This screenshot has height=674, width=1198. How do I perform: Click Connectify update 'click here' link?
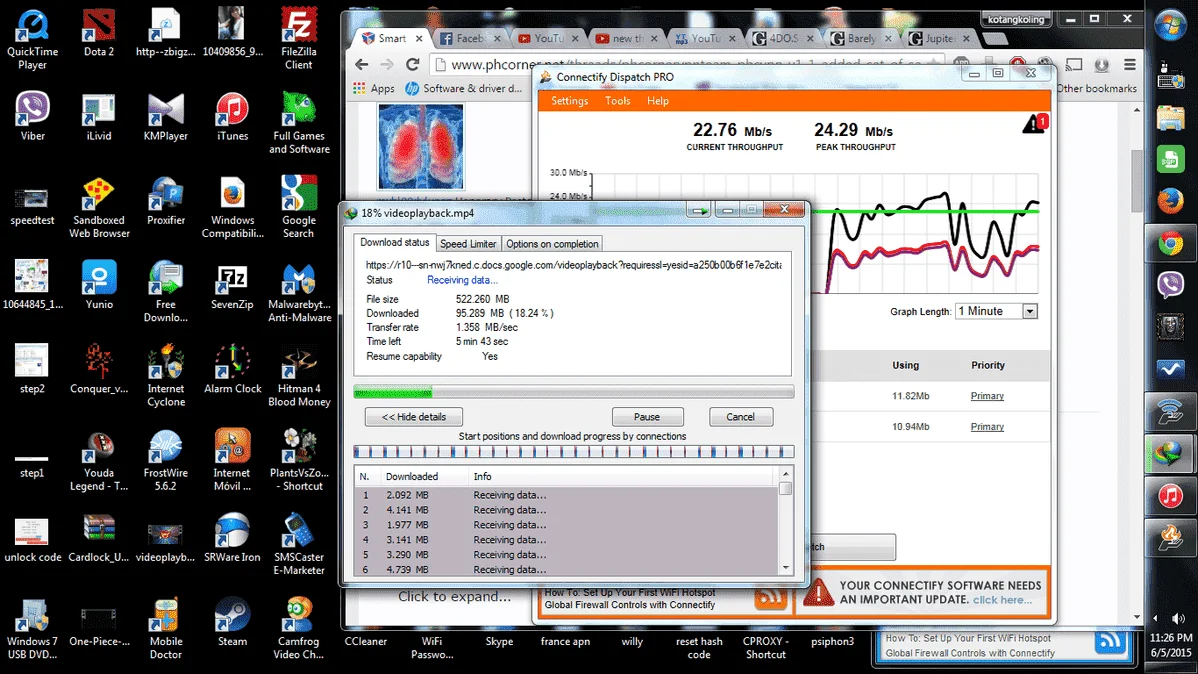coord(1002,600)
